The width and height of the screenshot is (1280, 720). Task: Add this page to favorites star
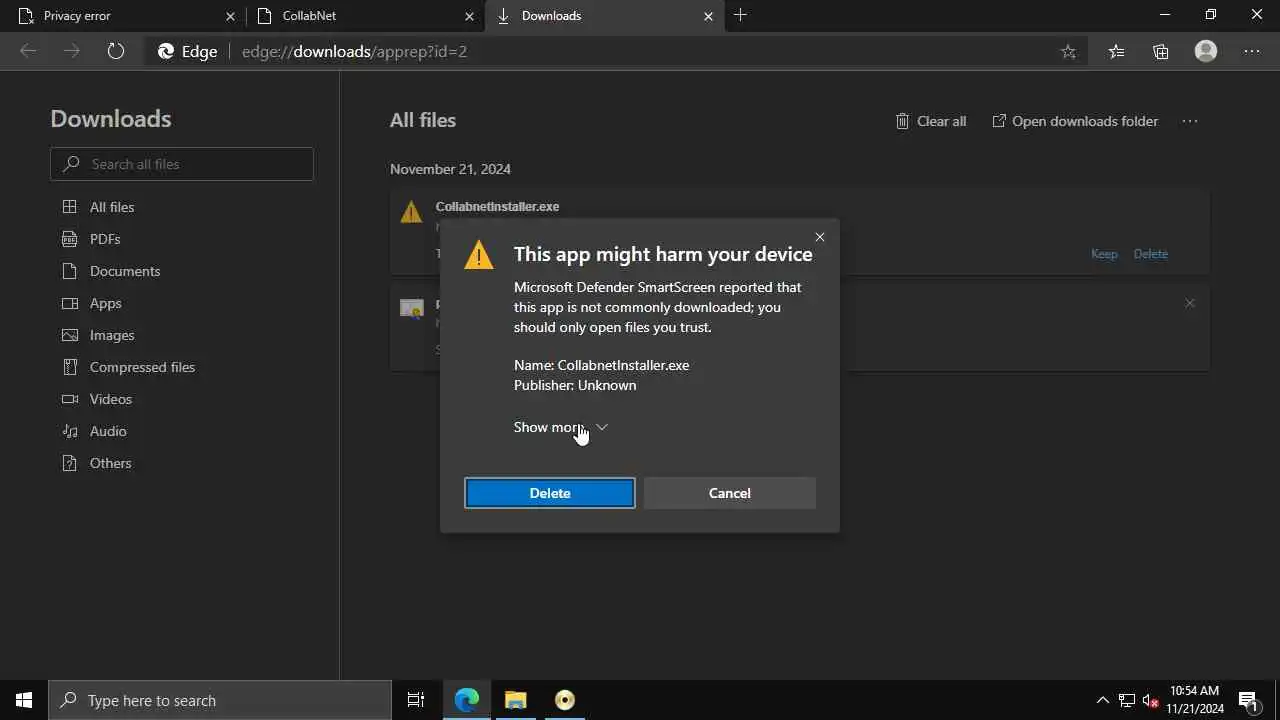click(1068, 51)
